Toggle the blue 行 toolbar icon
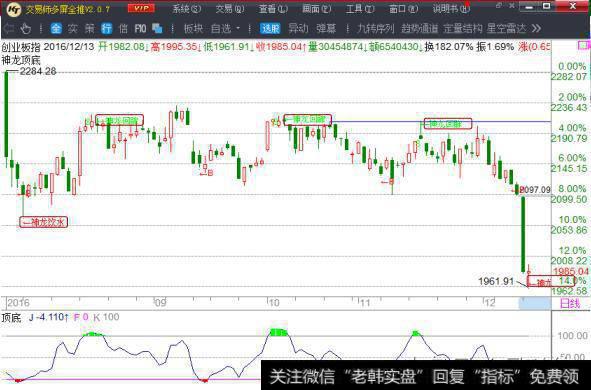Image resolution: width=591 pixels, height=390 pixels. 107,28
